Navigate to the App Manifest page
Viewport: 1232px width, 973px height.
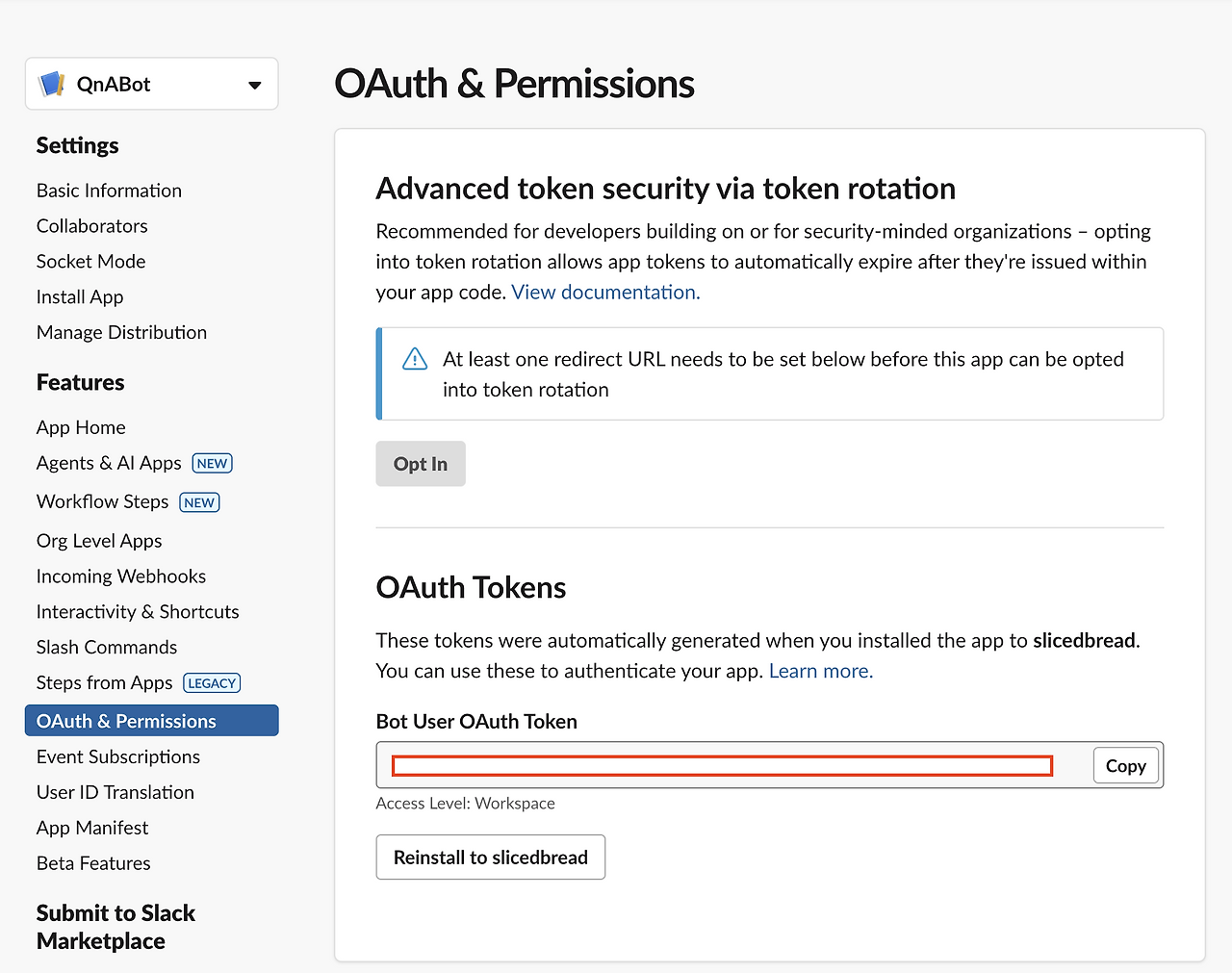point(92,828)
